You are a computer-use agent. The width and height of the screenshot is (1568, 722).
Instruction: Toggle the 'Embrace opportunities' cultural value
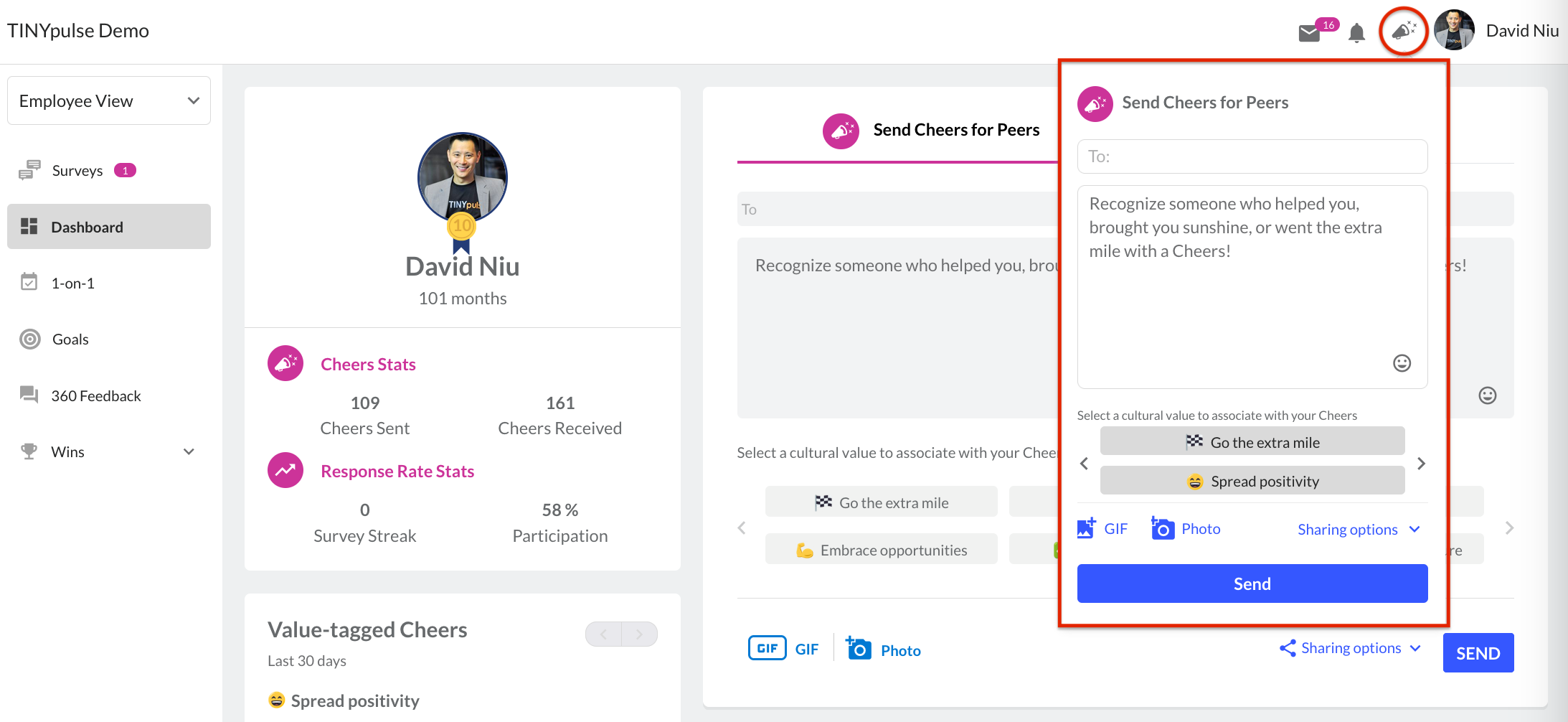[881, 550]
